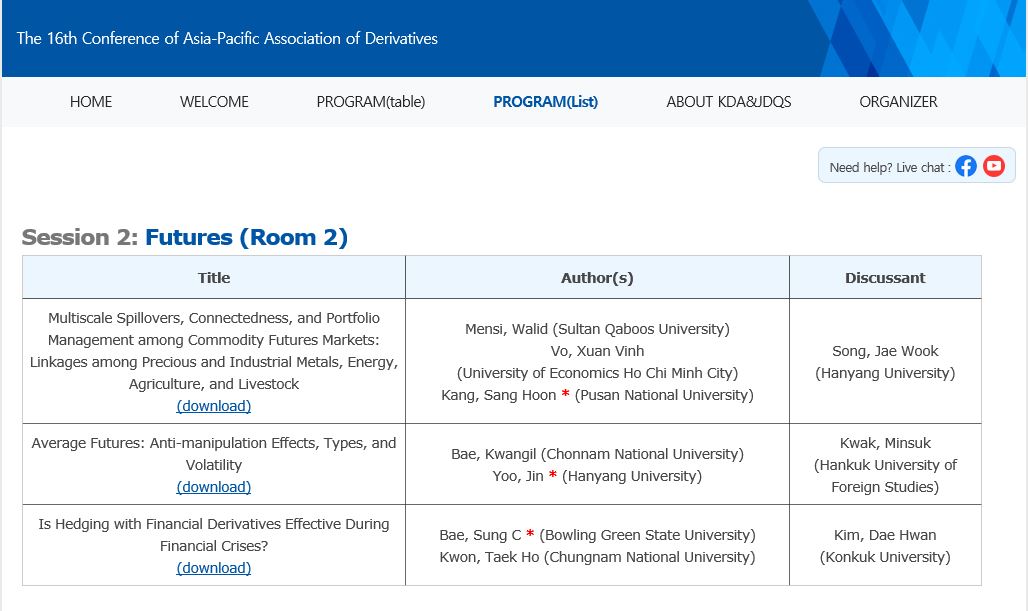Viewport: 1028px width, 611px height.
Task: Click discussant 'Song, Jae Wook'
Action: [885, 351]
